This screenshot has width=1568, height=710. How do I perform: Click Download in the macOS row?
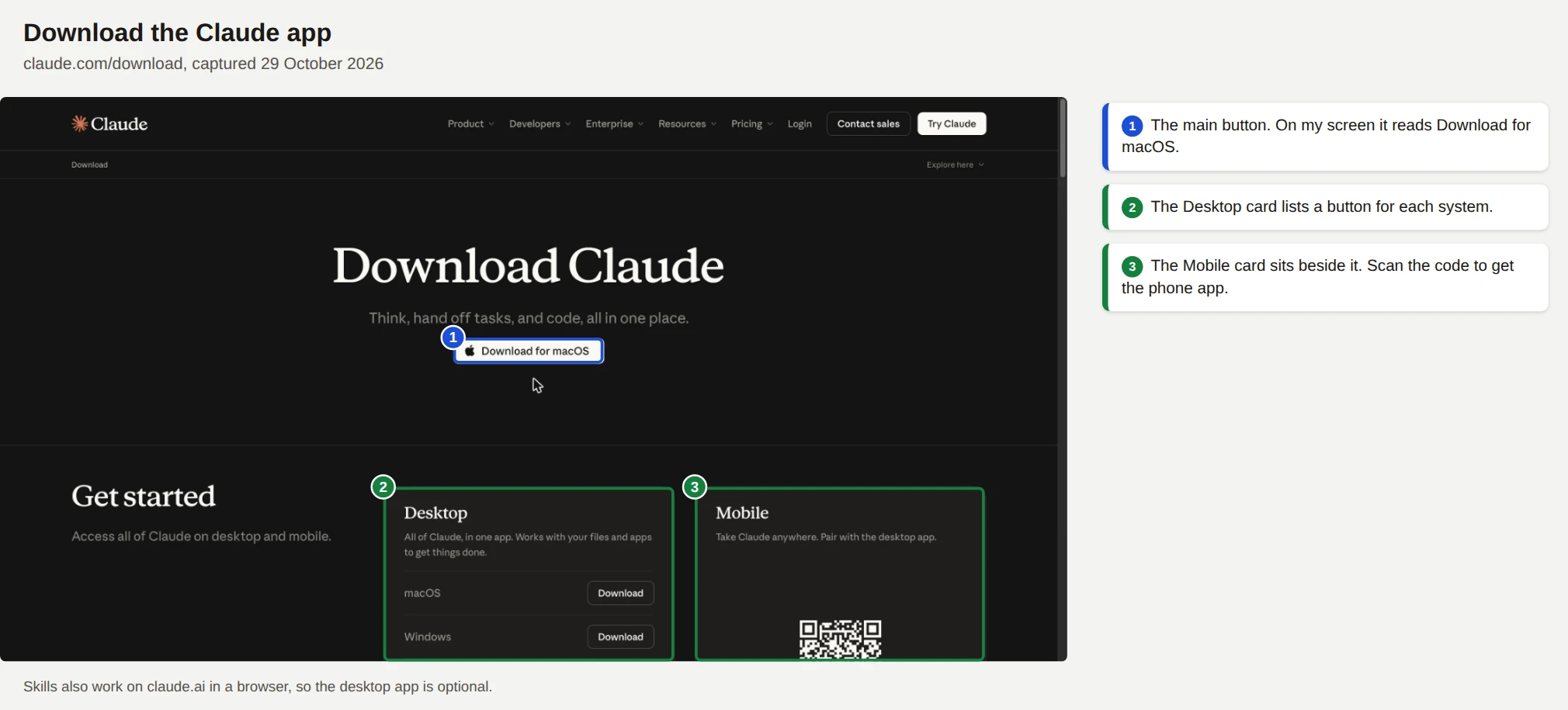tap(620, 593)
